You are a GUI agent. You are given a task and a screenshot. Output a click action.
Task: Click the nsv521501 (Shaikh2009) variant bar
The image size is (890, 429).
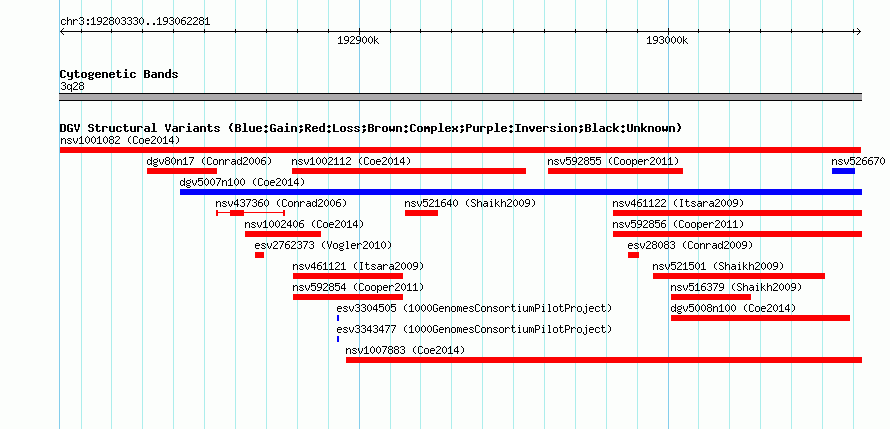(x=738, y=276)
